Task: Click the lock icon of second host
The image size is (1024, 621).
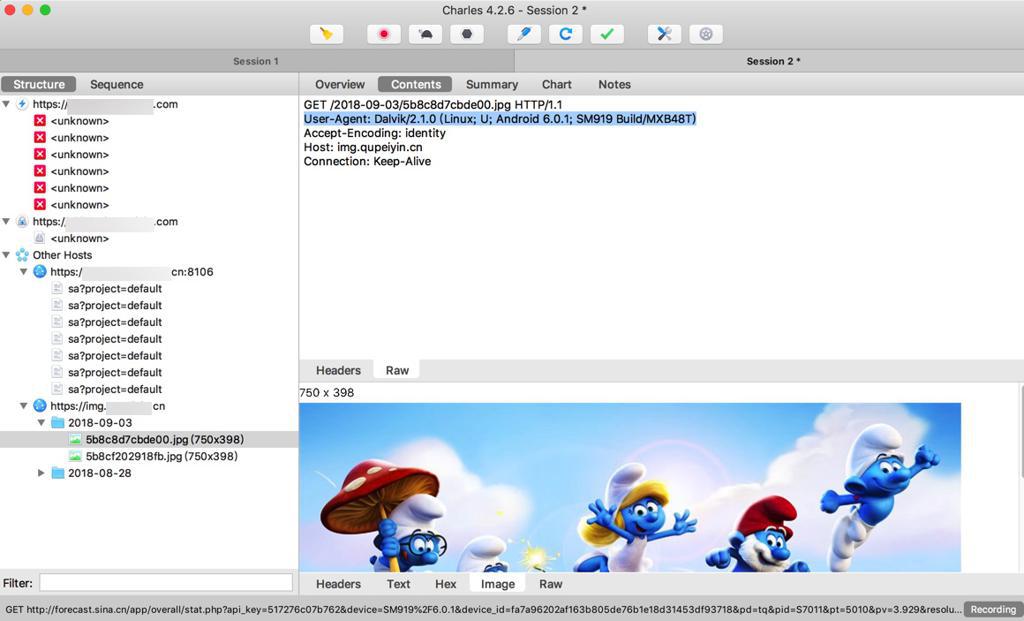Action: (22, 221)
